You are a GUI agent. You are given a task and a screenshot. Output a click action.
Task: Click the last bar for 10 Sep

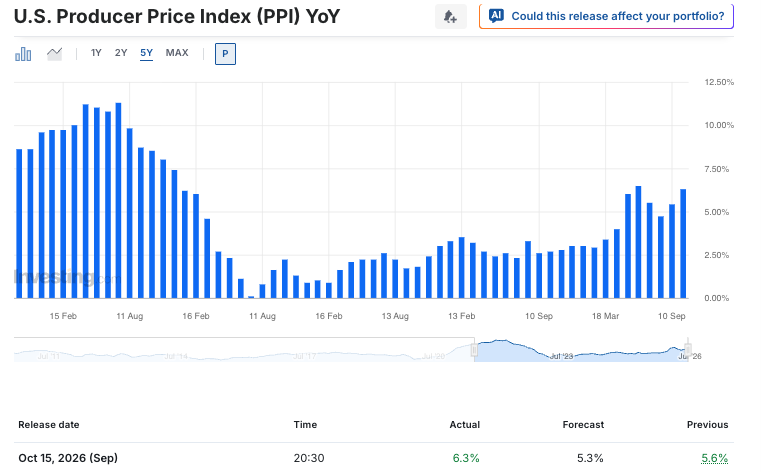683,244
